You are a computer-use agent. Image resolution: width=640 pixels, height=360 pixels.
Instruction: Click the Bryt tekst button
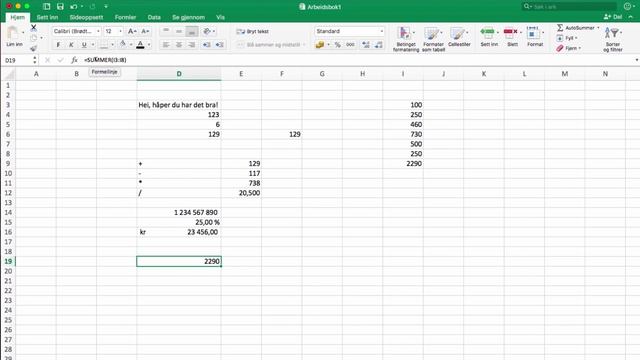[253, 31]
